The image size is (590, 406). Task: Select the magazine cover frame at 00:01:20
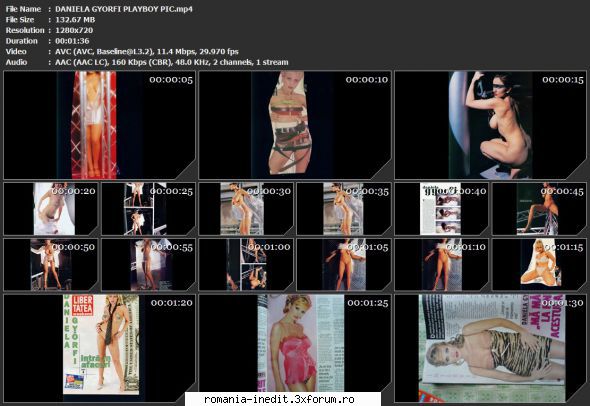pyautogui.click(x=100, y=348)
